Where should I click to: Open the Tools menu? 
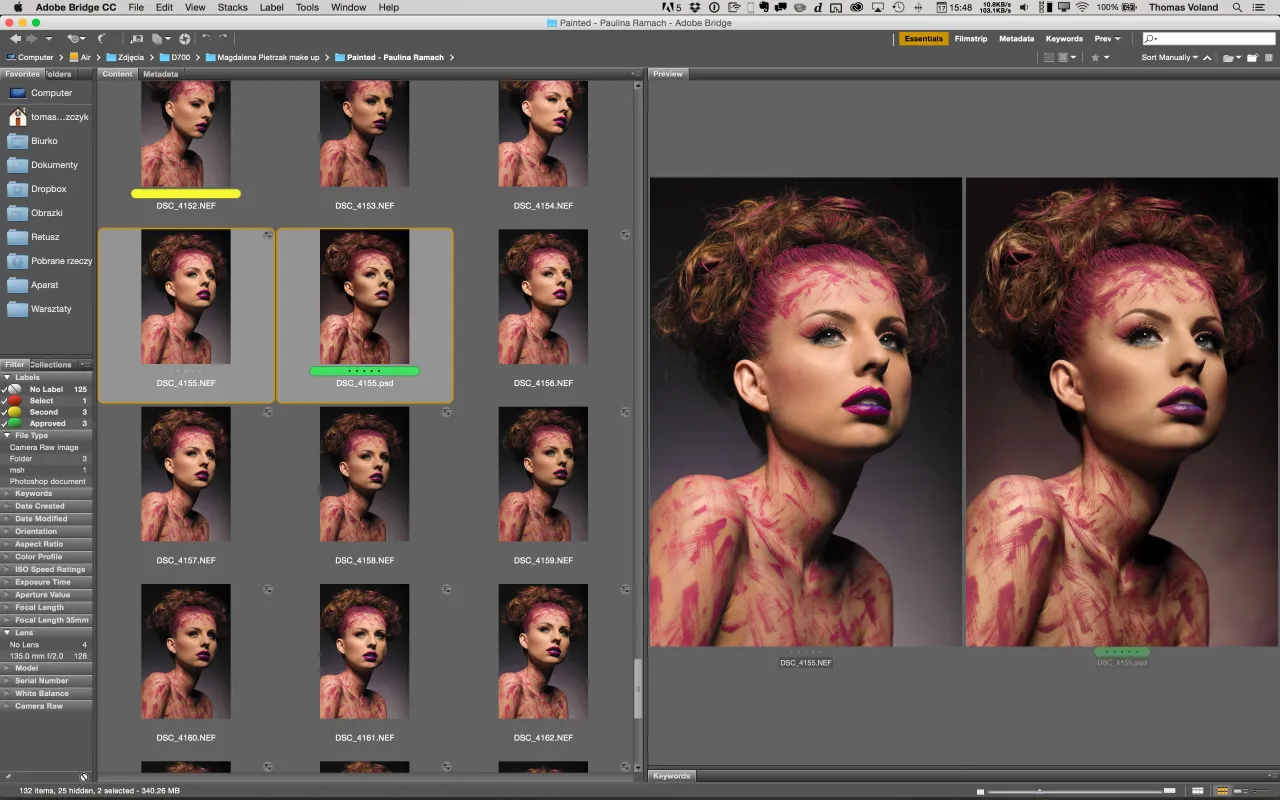point(306,7)
